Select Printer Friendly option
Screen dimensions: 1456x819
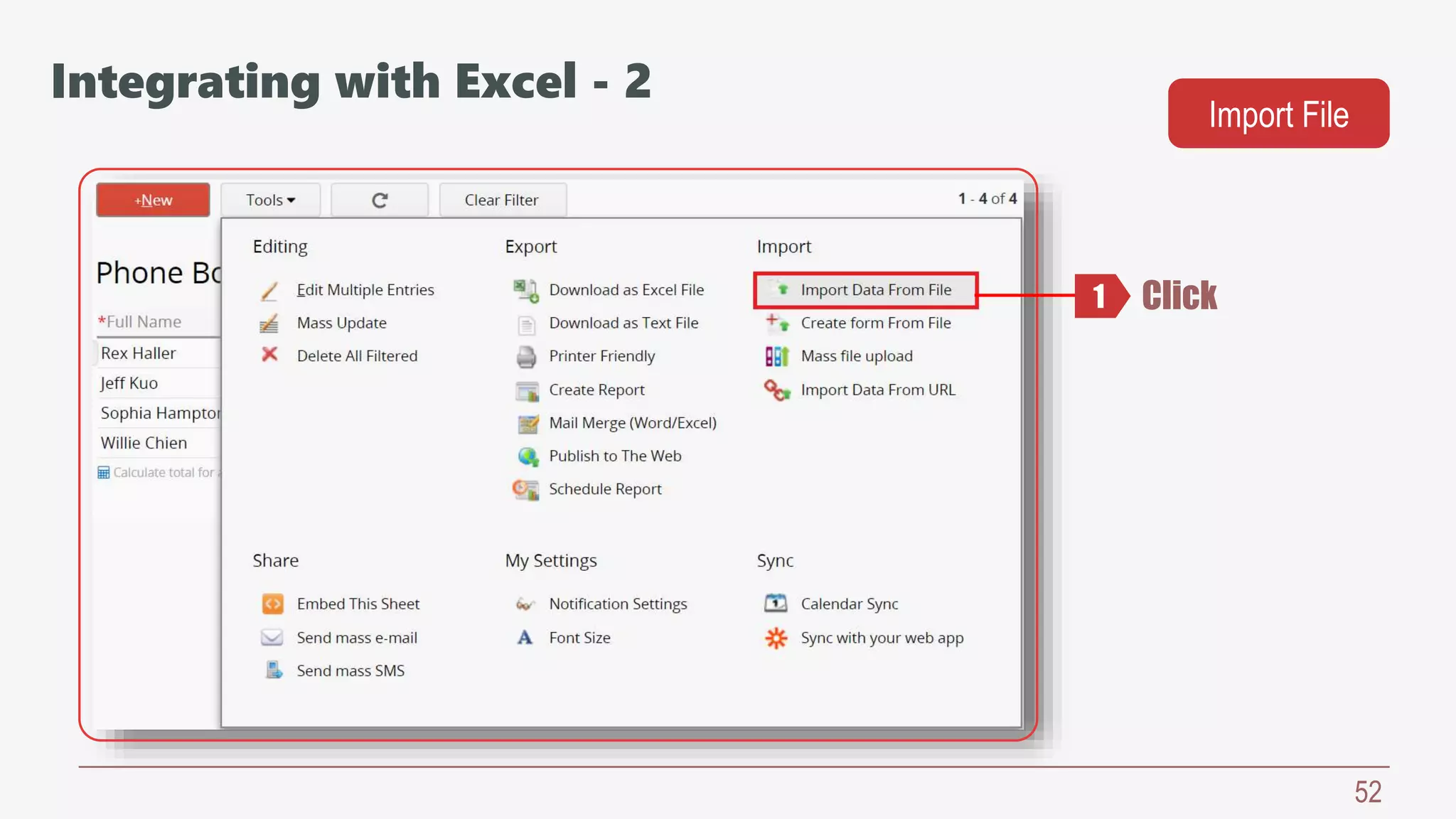[x=602, y=356]
